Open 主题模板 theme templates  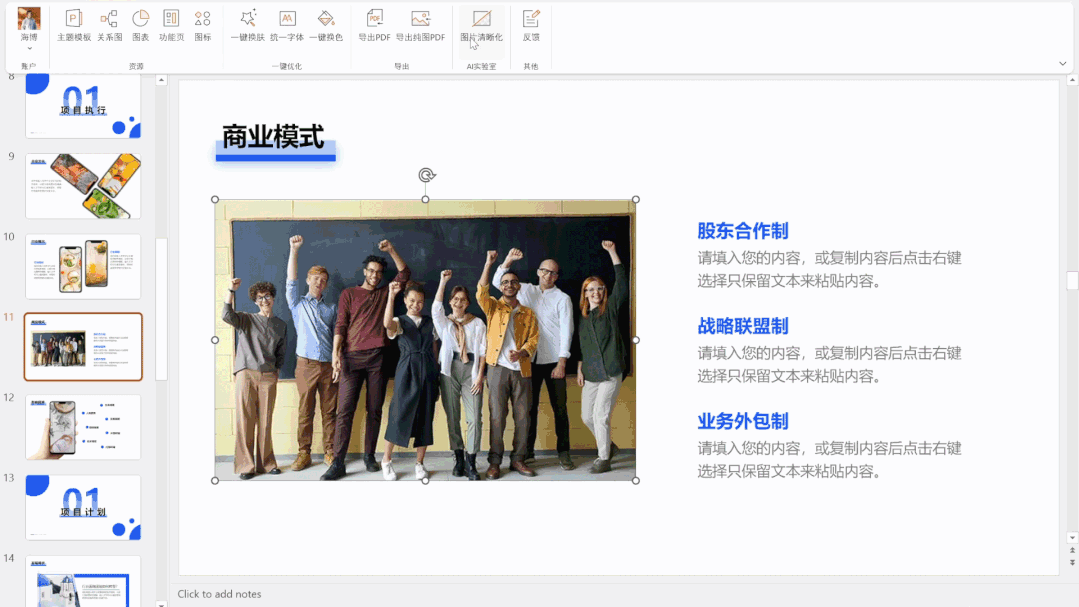74,25
